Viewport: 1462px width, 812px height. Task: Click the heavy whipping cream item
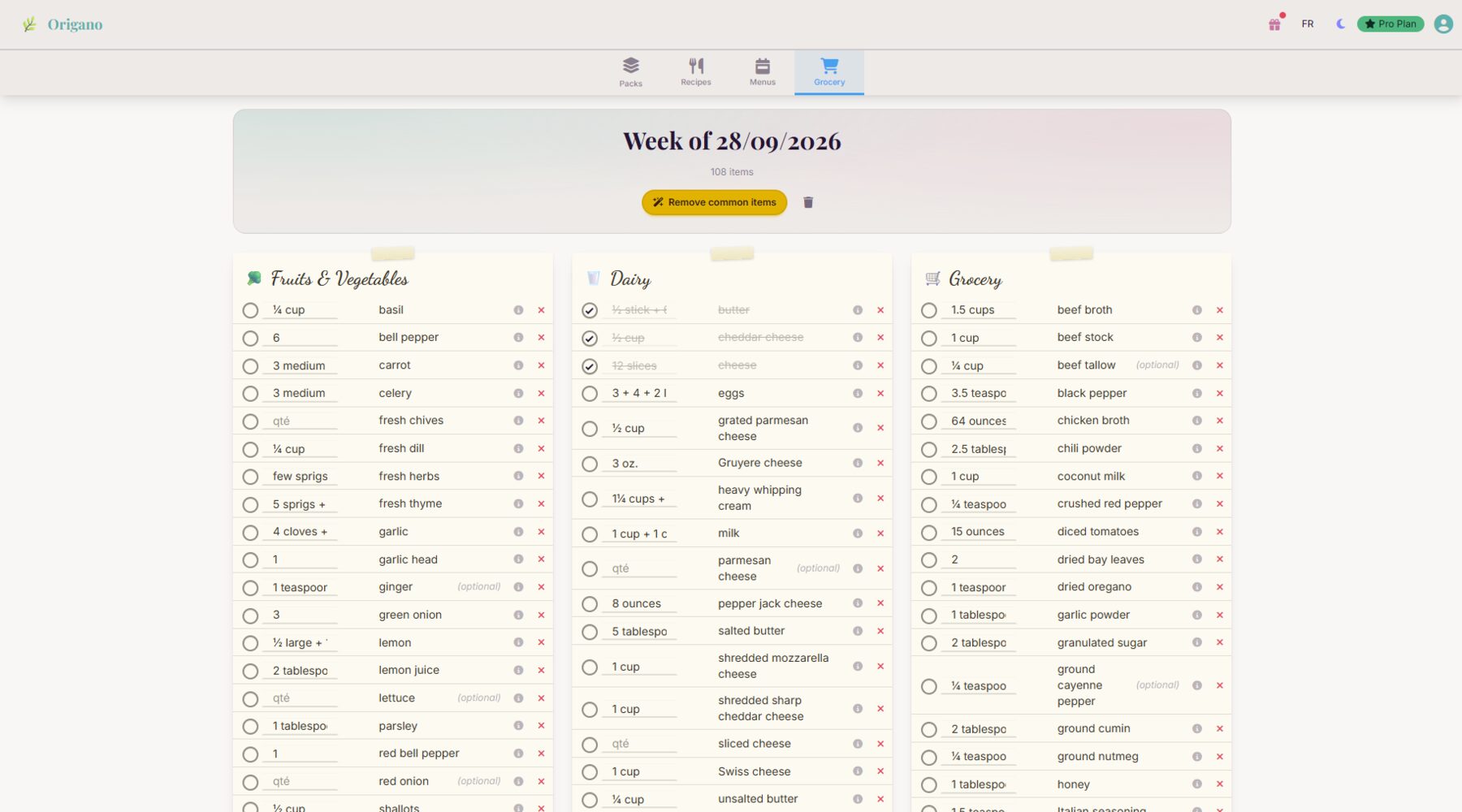(x=759, y=498)
